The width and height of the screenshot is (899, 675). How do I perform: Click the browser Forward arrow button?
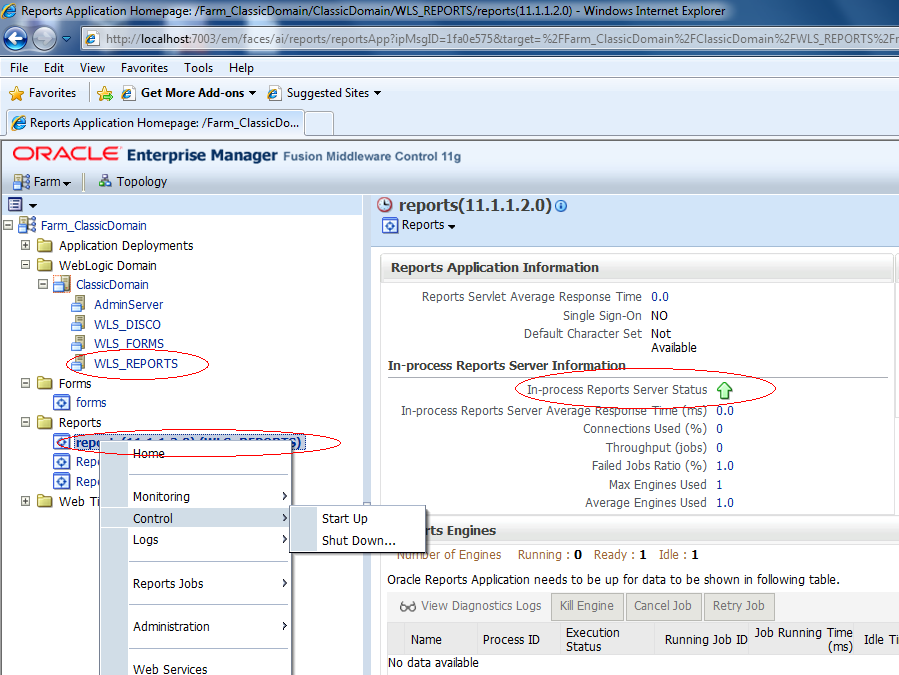(44, 39)
